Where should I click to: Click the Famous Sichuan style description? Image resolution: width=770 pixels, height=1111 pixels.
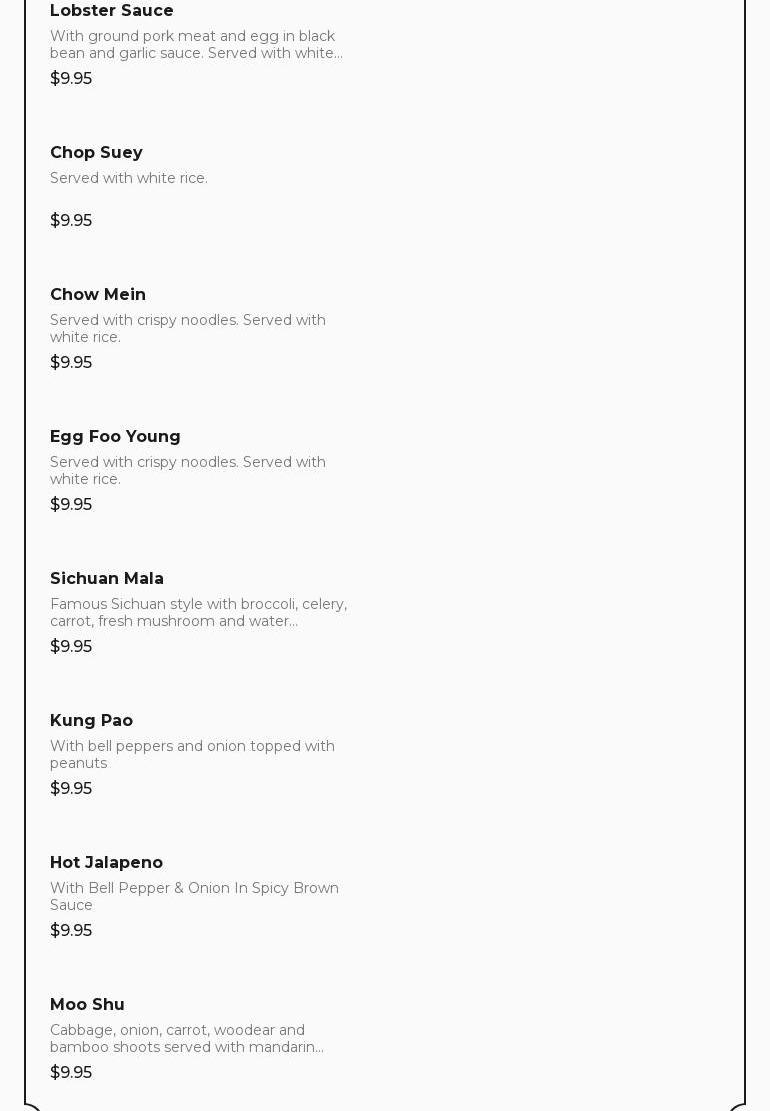198,613
